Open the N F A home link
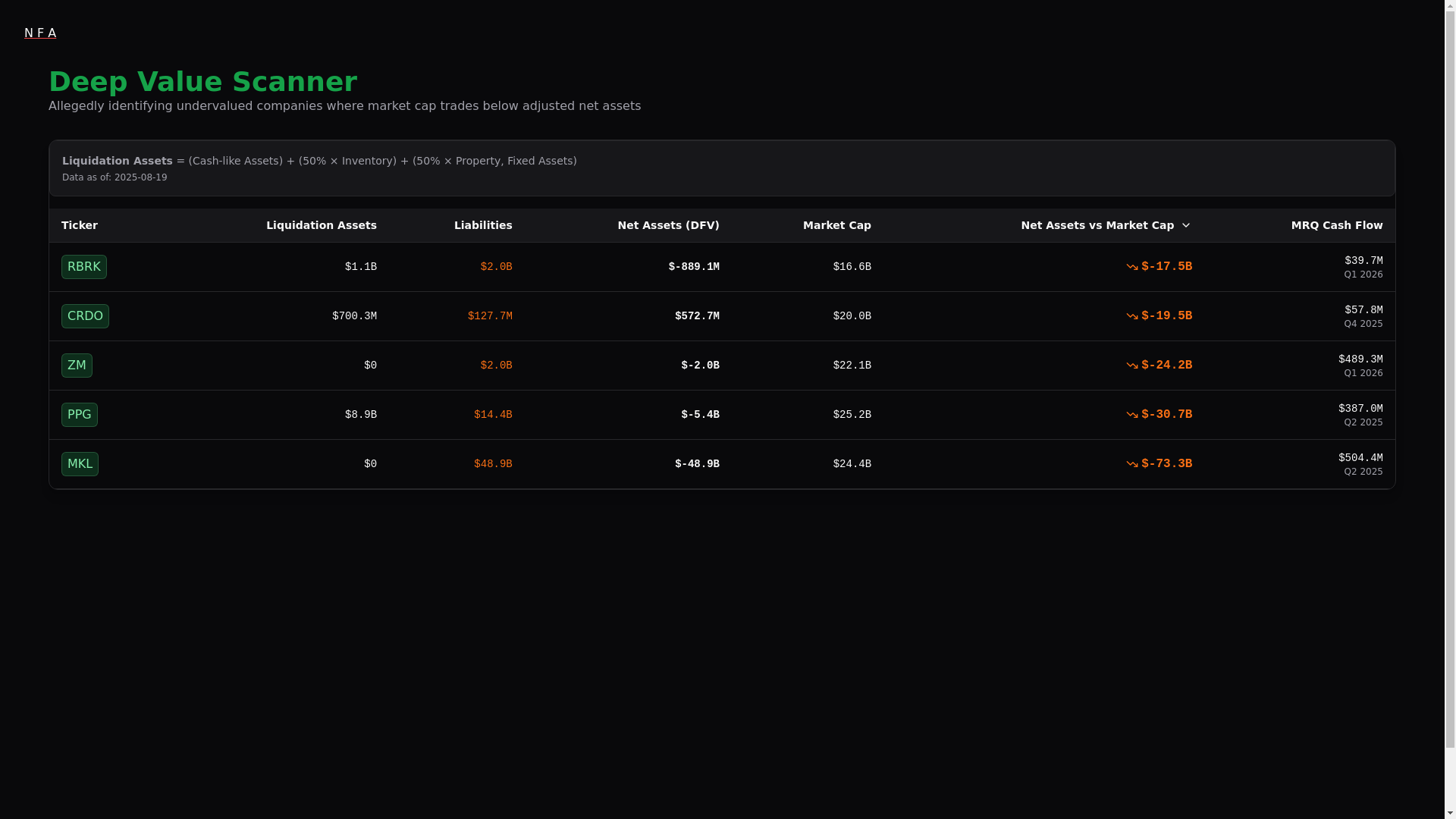This screenshot has height=819, width=1456. (40, 33)
